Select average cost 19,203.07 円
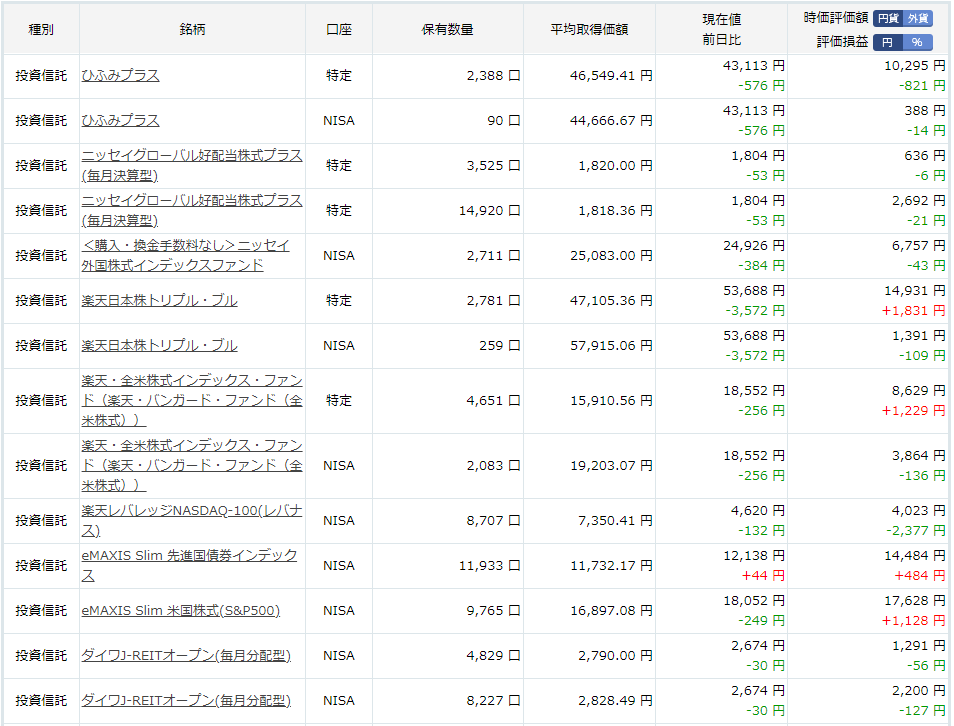Viewport: 954px width, 726px height. pyautogui.click(x=611, y=466)
